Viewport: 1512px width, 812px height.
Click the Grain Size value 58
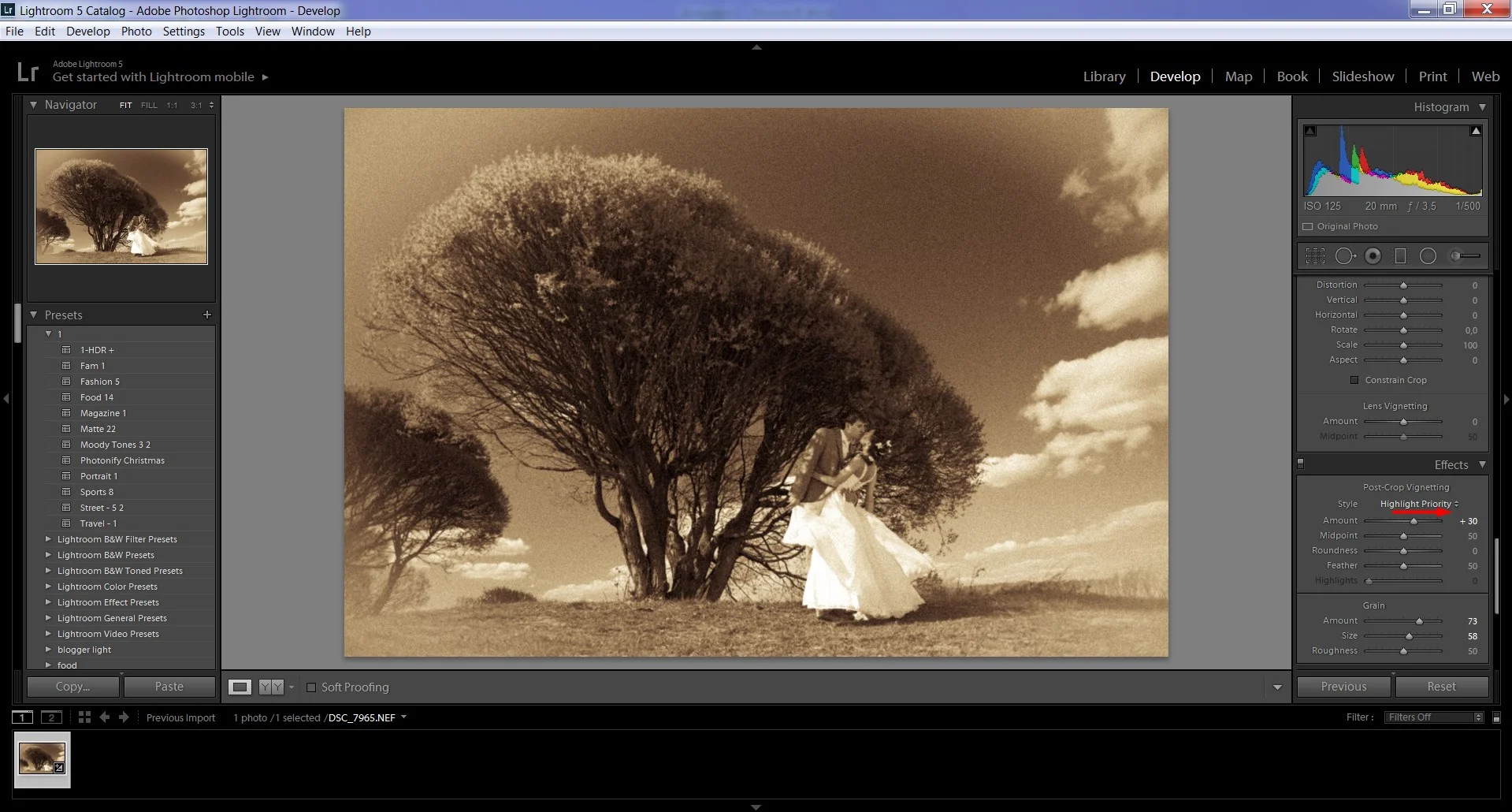[1472, 636]
